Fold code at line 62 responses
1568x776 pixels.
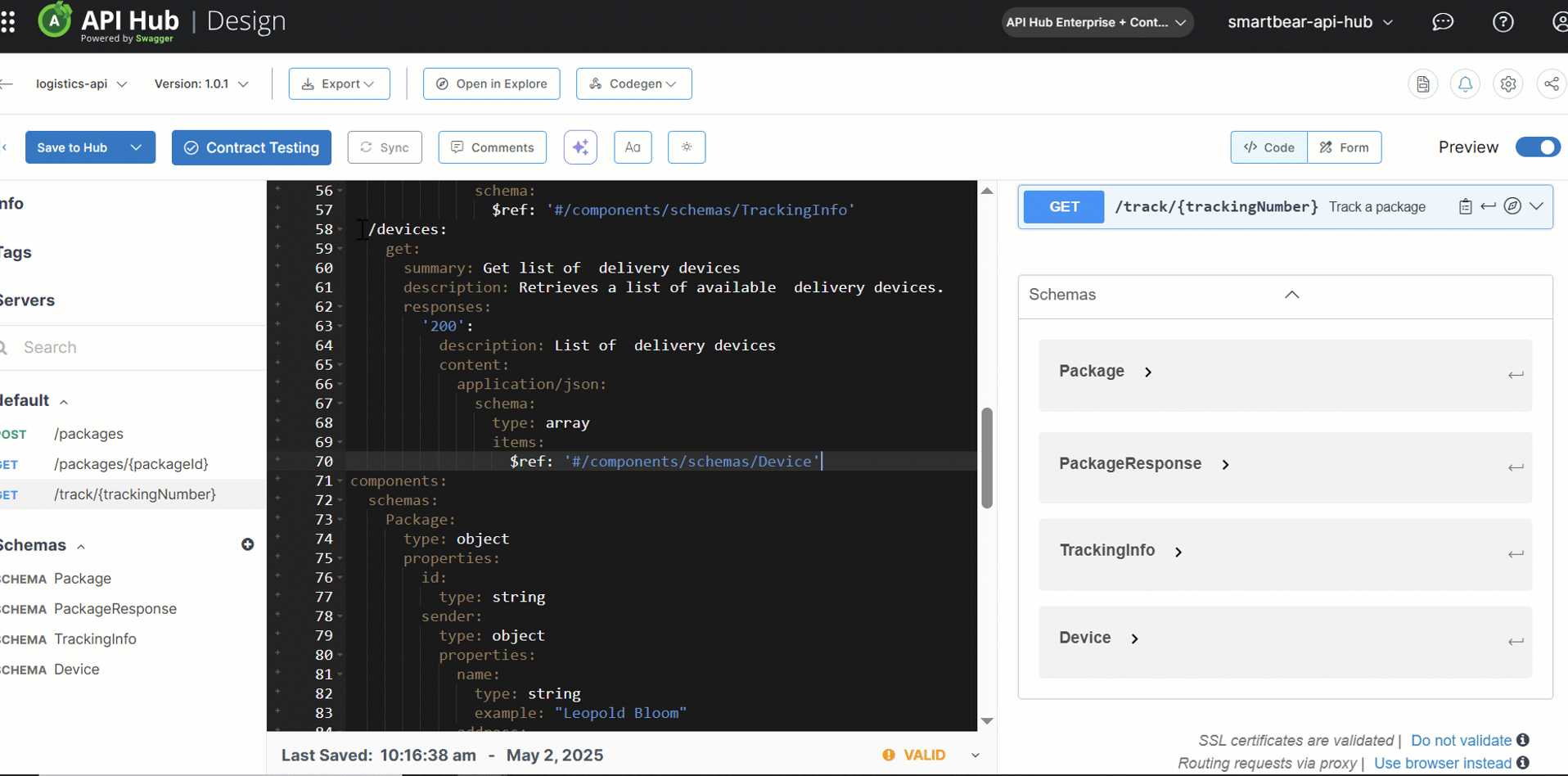click(x=340, y=307)
